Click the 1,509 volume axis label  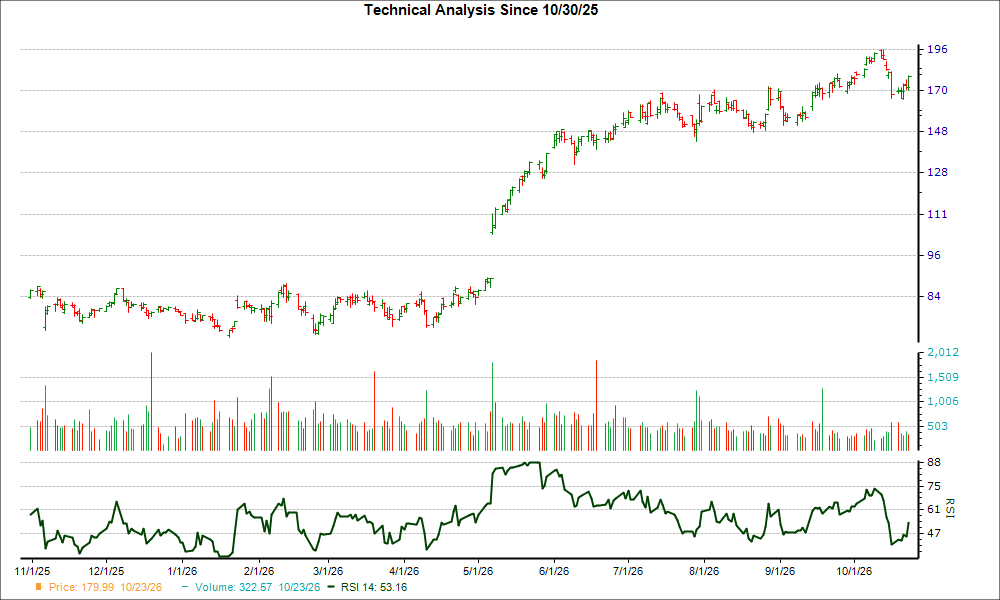(943, 377)
